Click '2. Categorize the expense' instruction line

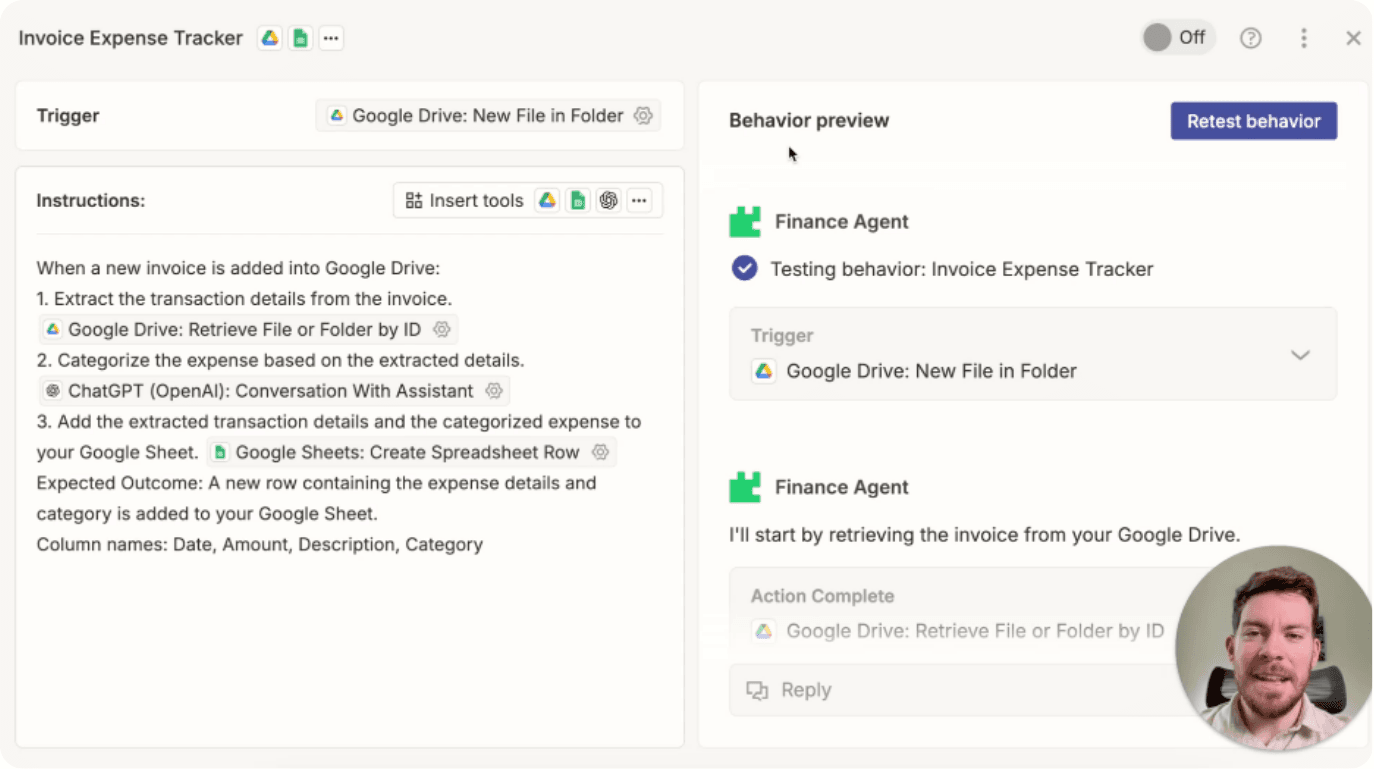tap(280, 360)
